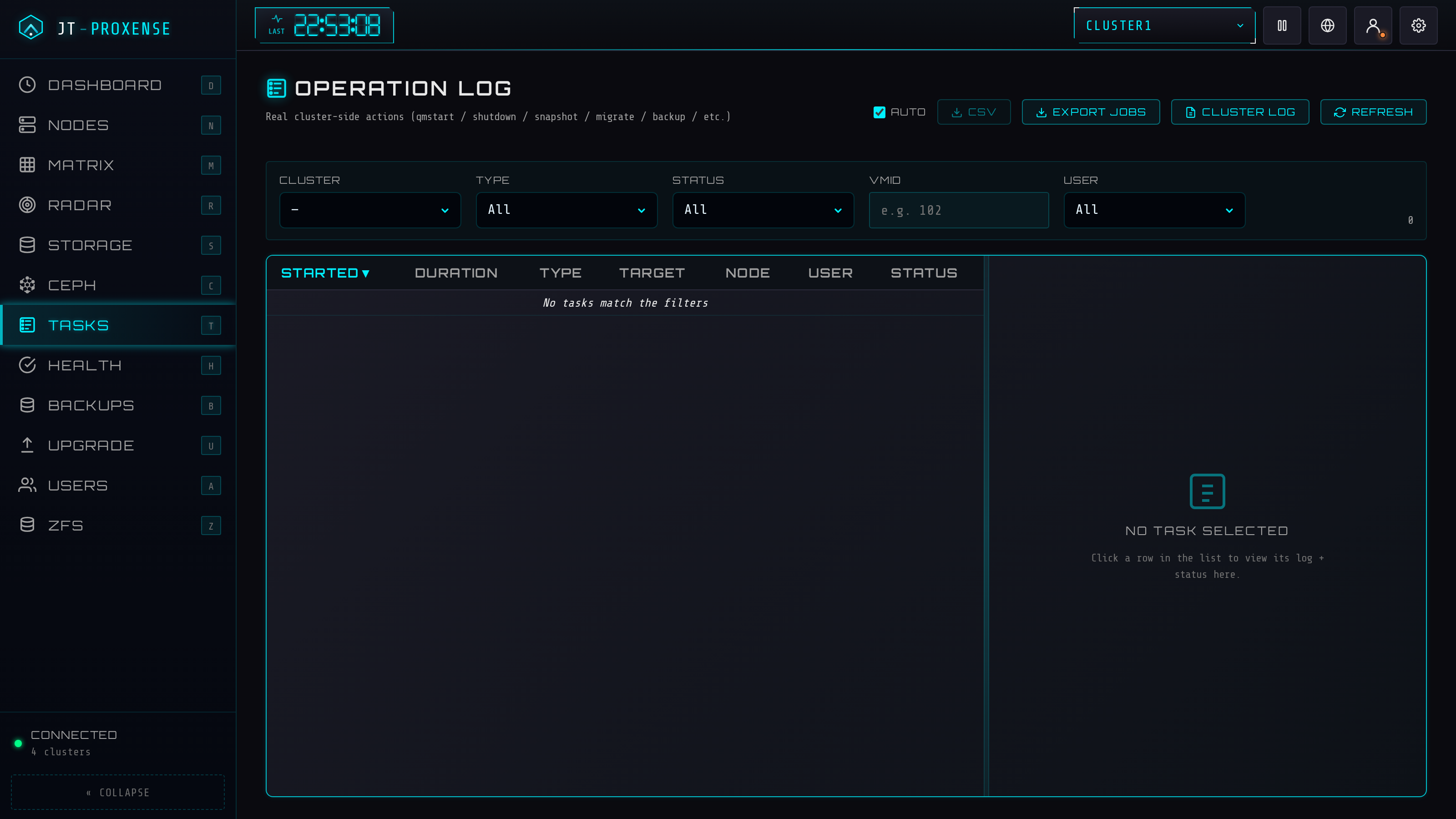
Task: Open the User filter dropdown
Action: tap(1154, 210)
